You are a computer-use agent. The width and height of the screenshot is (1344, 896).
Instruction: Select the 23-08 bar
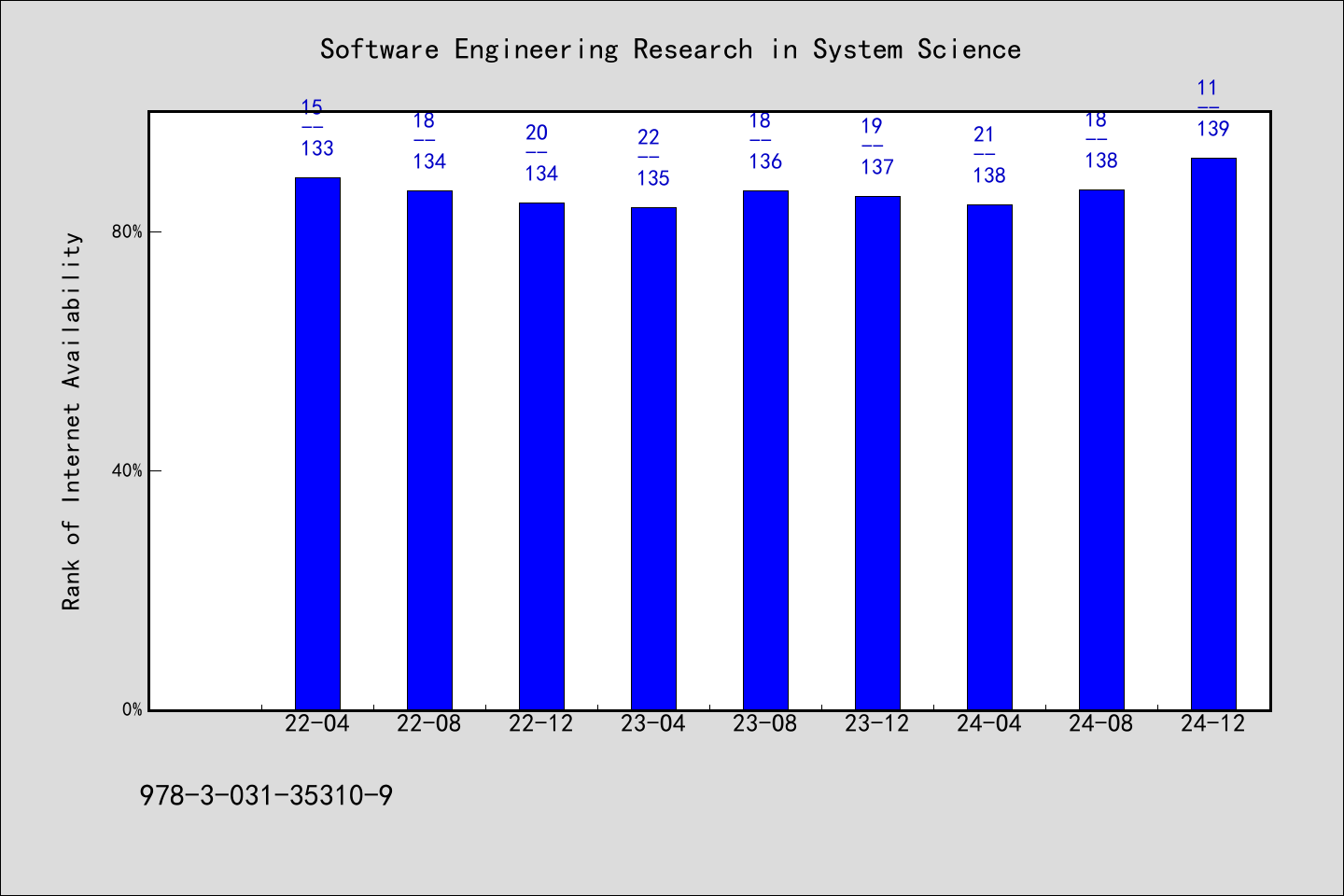click(765, 450)
